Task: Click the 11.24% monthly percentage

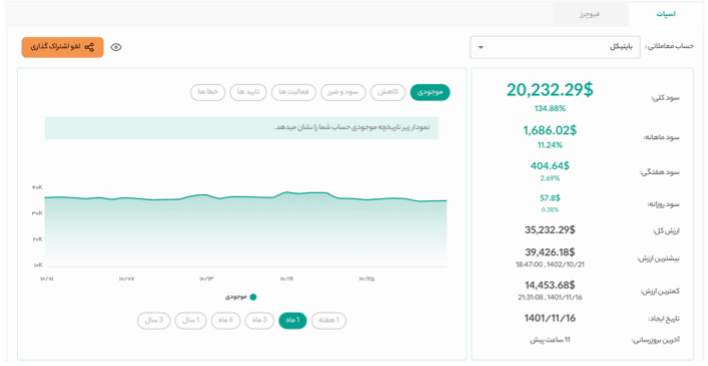Action: coord(550,145)
